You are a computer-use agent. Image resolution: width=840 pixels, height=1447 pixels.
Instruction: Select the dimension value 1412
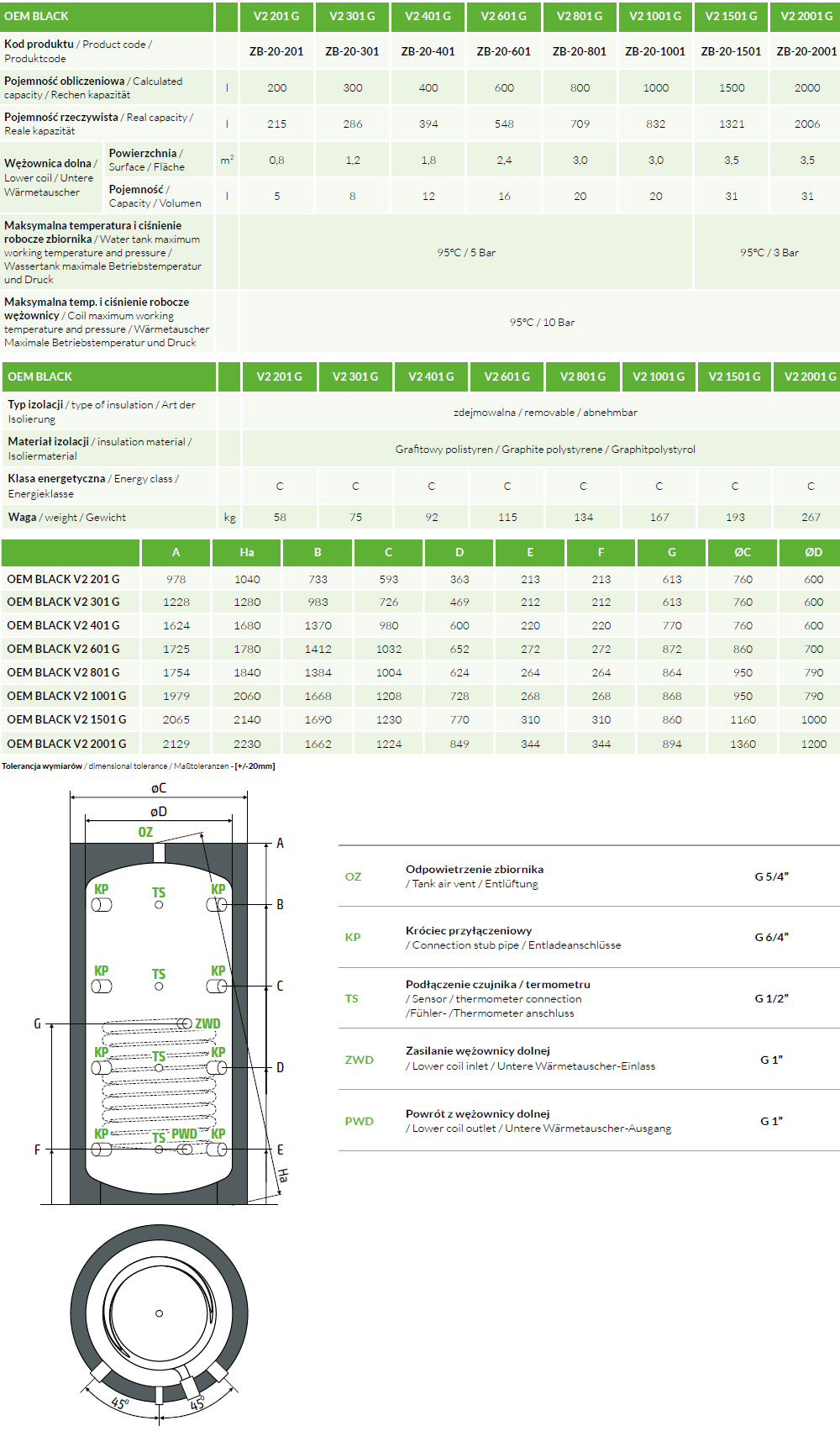[318, 649]
